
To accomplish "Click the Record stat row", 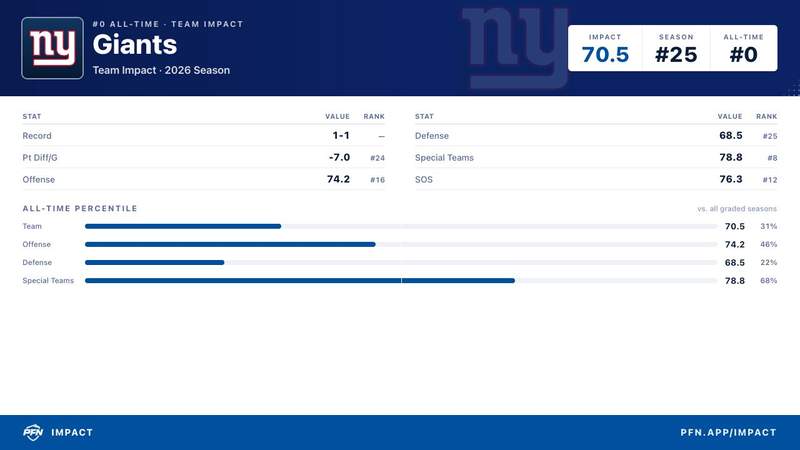I will tap(204, 136).
